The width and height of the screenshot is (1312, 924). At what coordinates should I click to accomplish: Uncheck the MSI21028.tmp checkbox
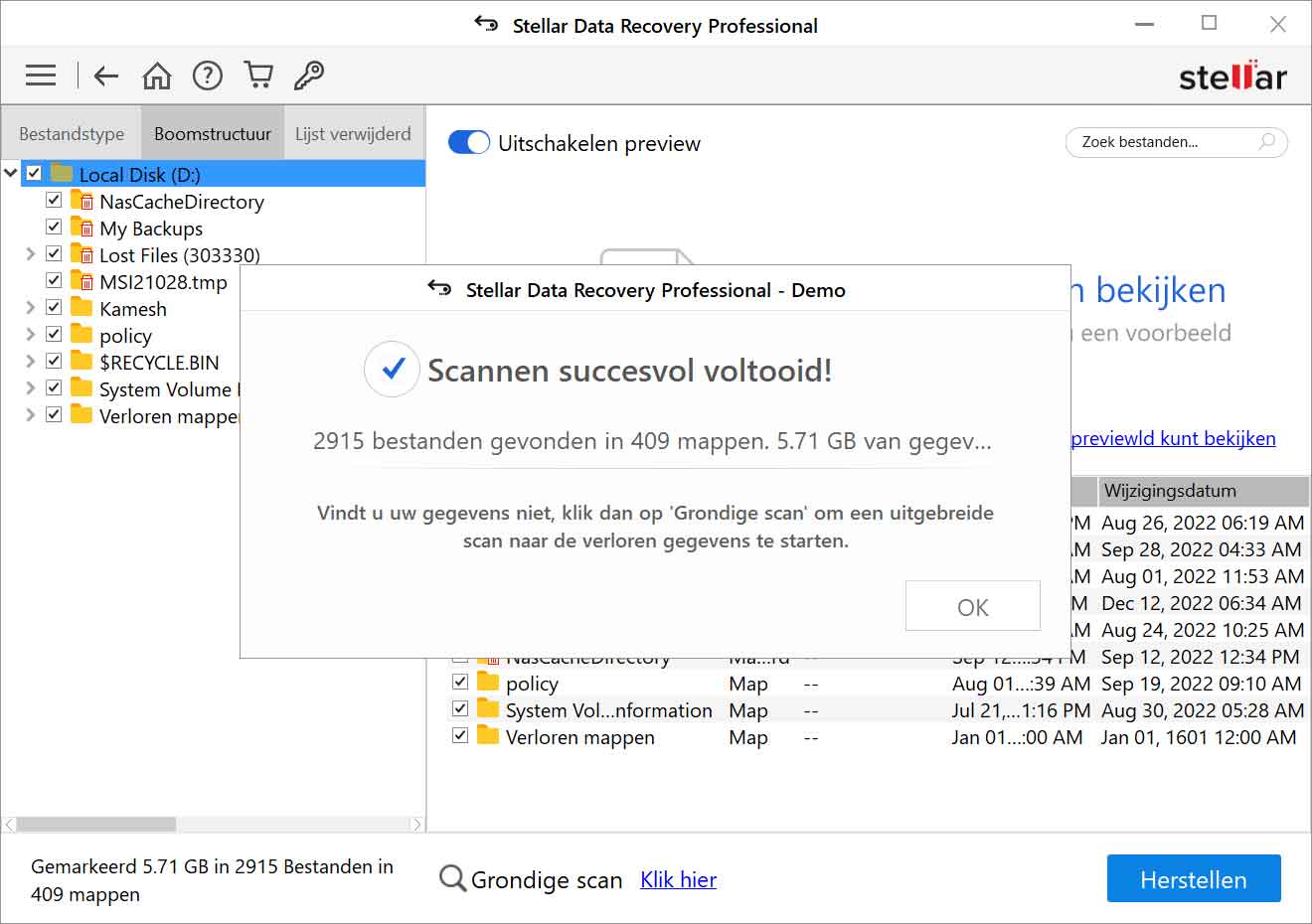pos(54,280)
